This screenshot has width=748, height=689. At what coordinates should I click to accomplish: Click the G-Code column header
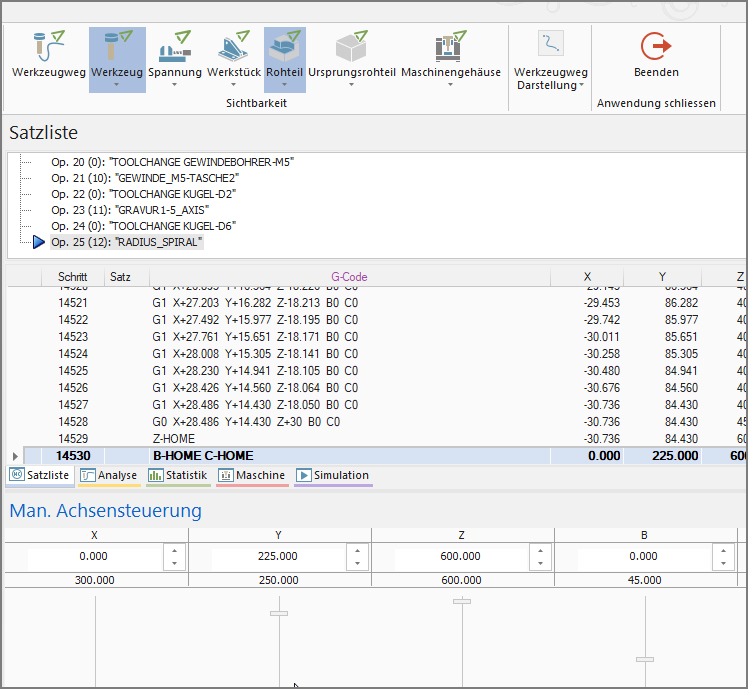[x=349, y=277]
